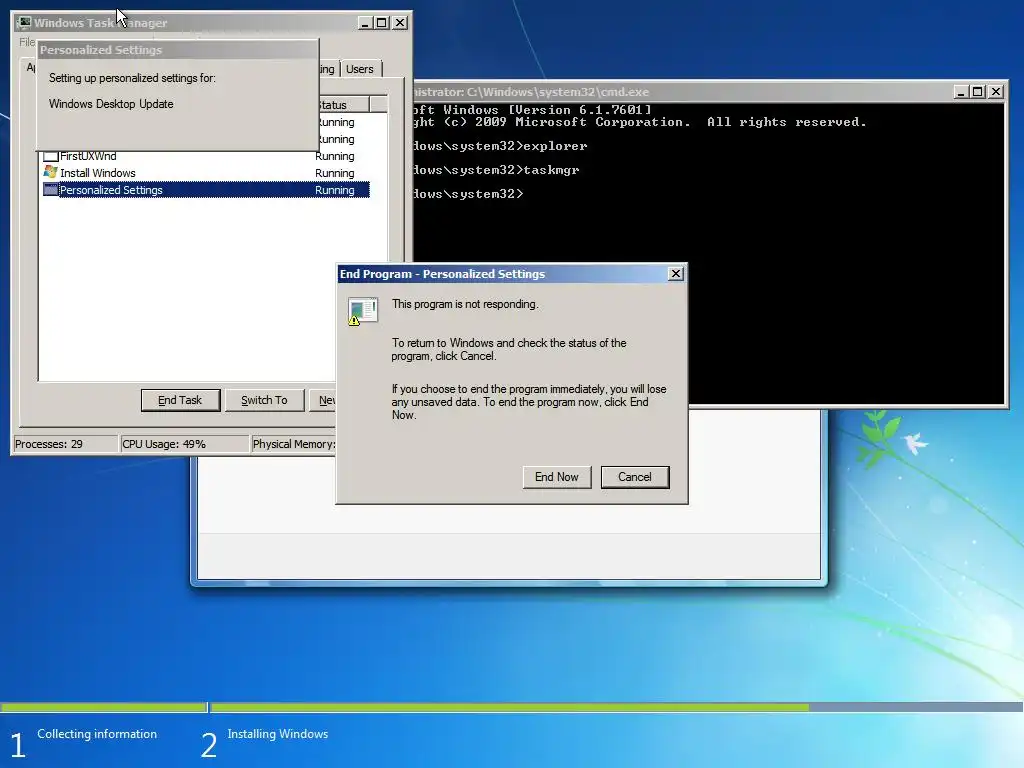The width and height of the screenshot is (1024, 768).
Task: Sort tasks by Status column header
Action: tap(343, 104)
